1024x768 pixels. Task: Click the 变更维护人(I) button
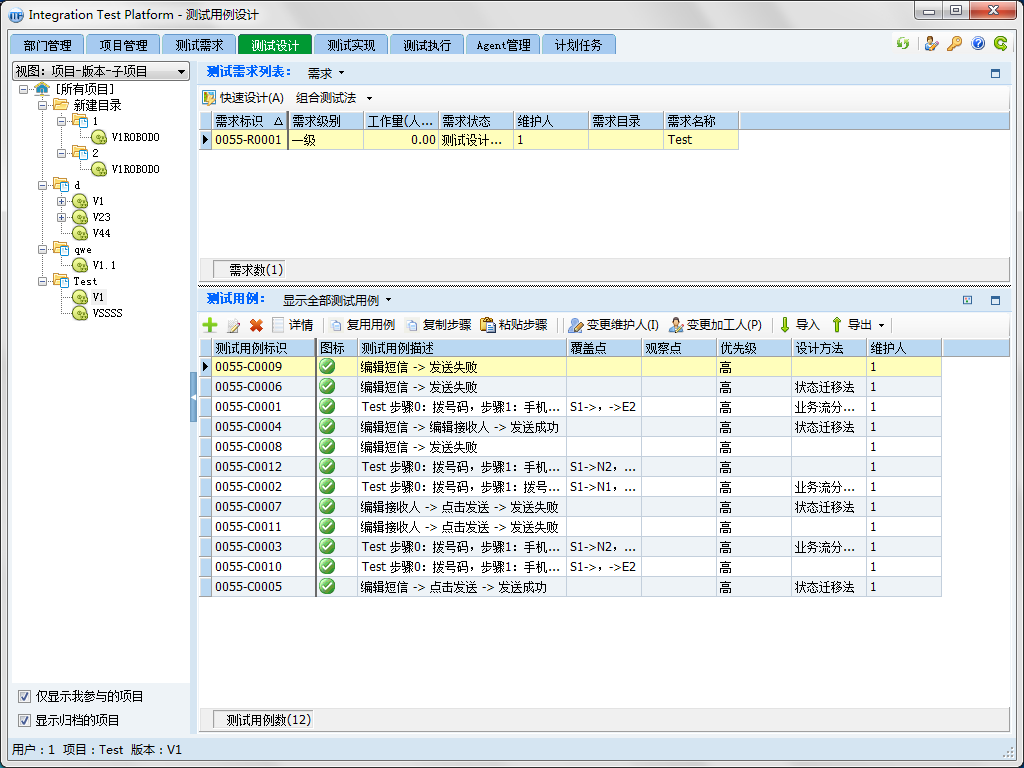click(x=613, y=325)
